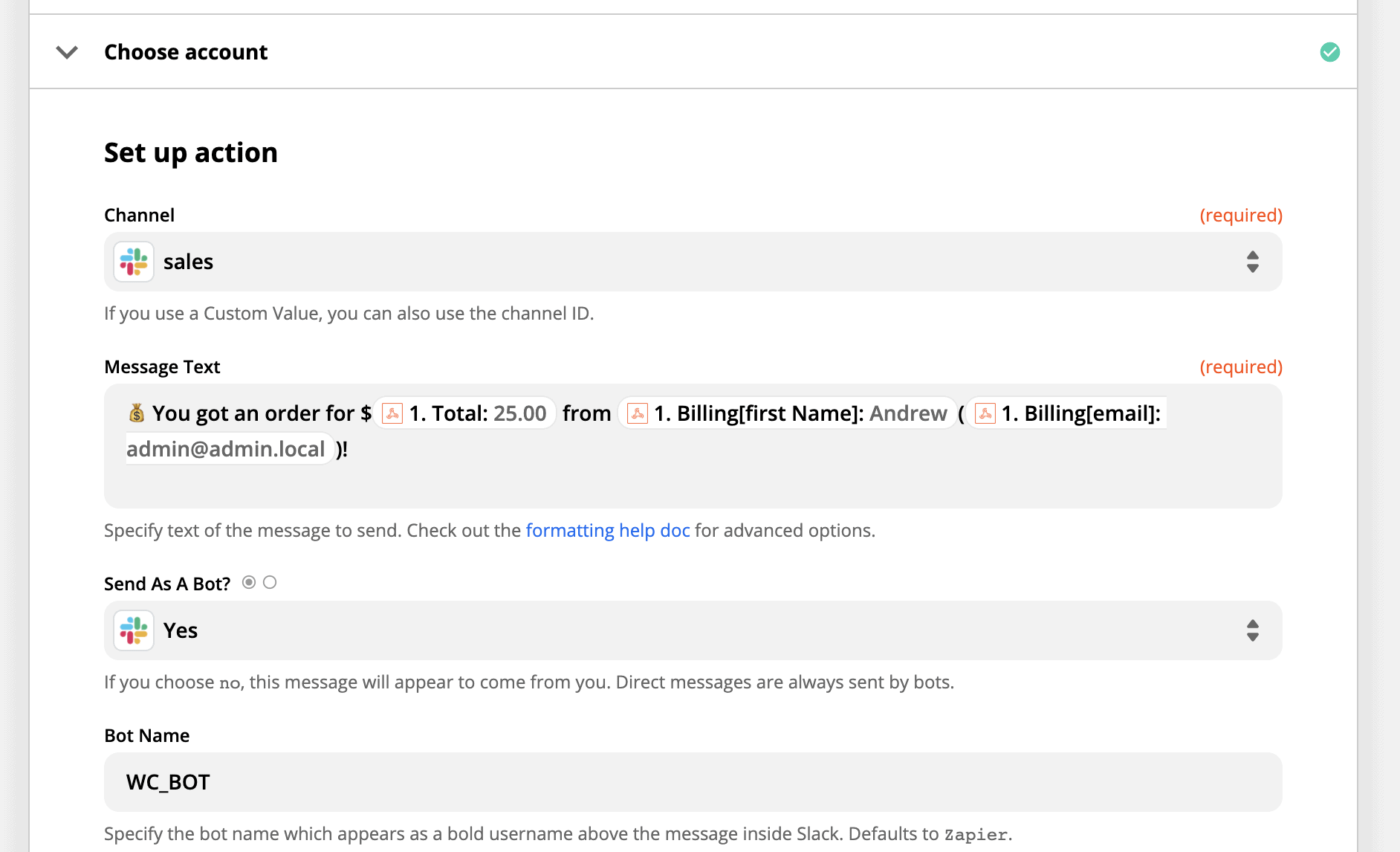1400x852 pixels.
Task: Click the Slack icon in Yes field
Action: click(134, 630)
